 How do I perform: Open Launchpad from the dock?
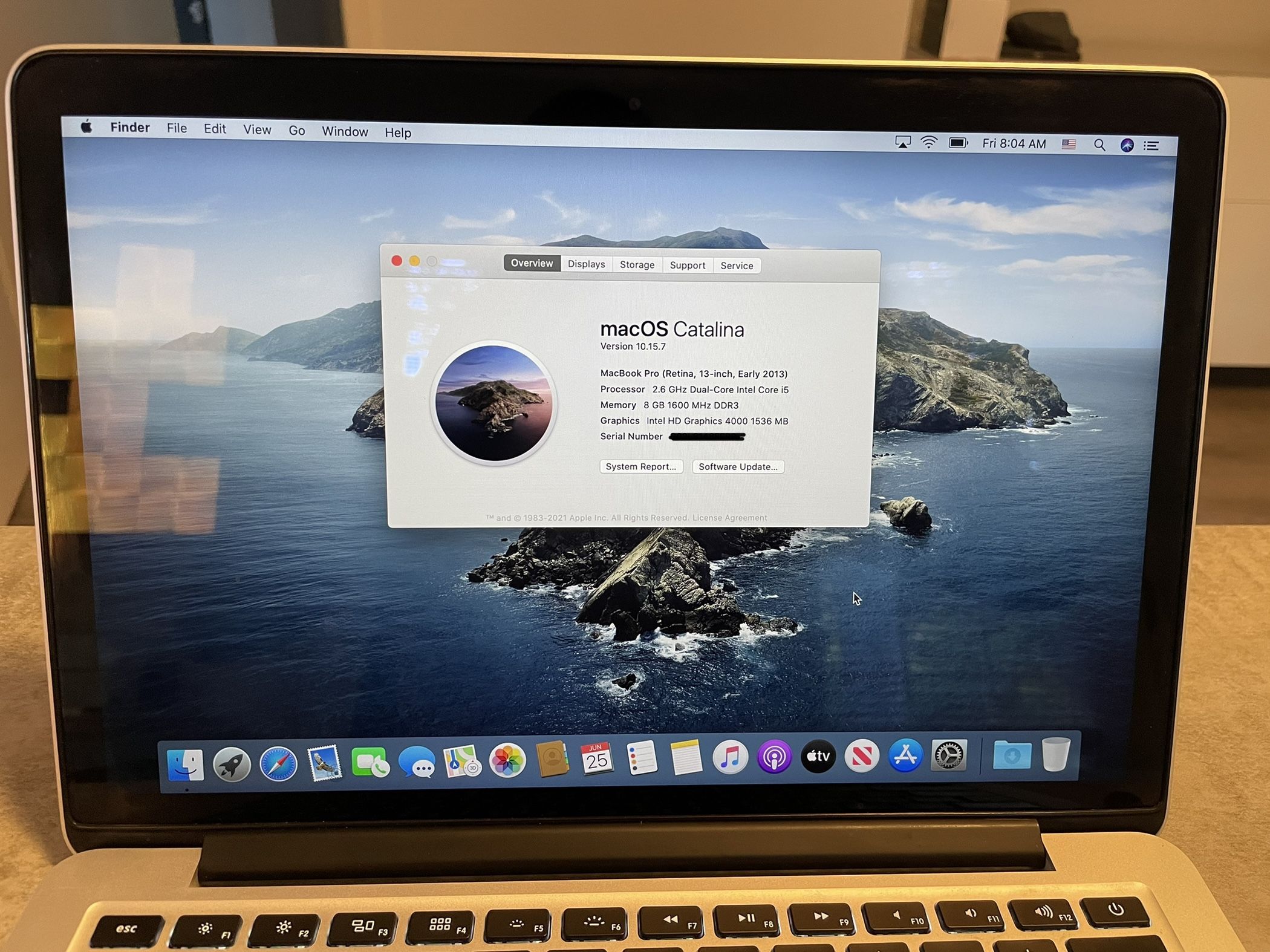click(232, 764)
